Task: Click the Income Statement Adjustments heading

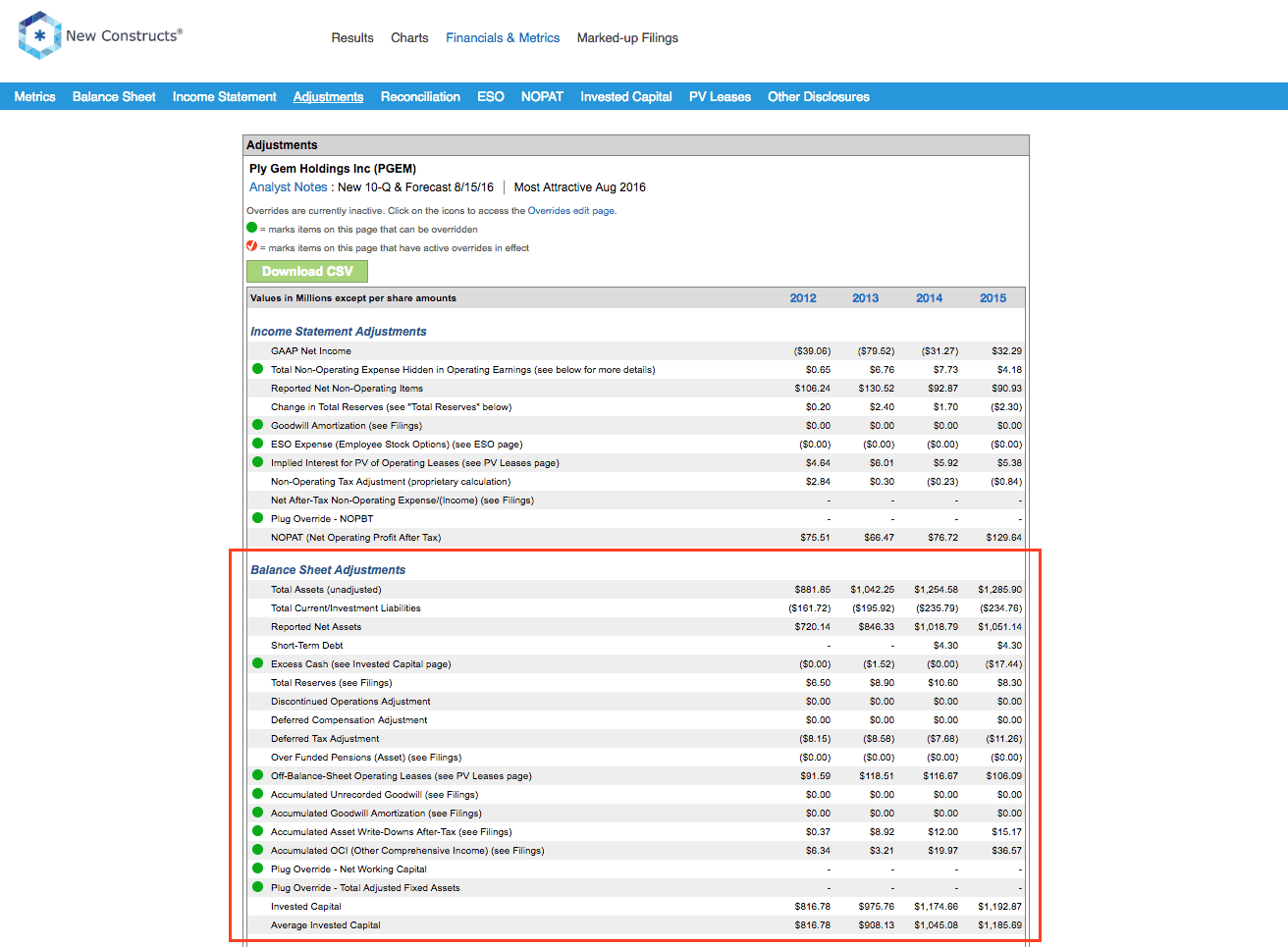Action: click(339, 332)
